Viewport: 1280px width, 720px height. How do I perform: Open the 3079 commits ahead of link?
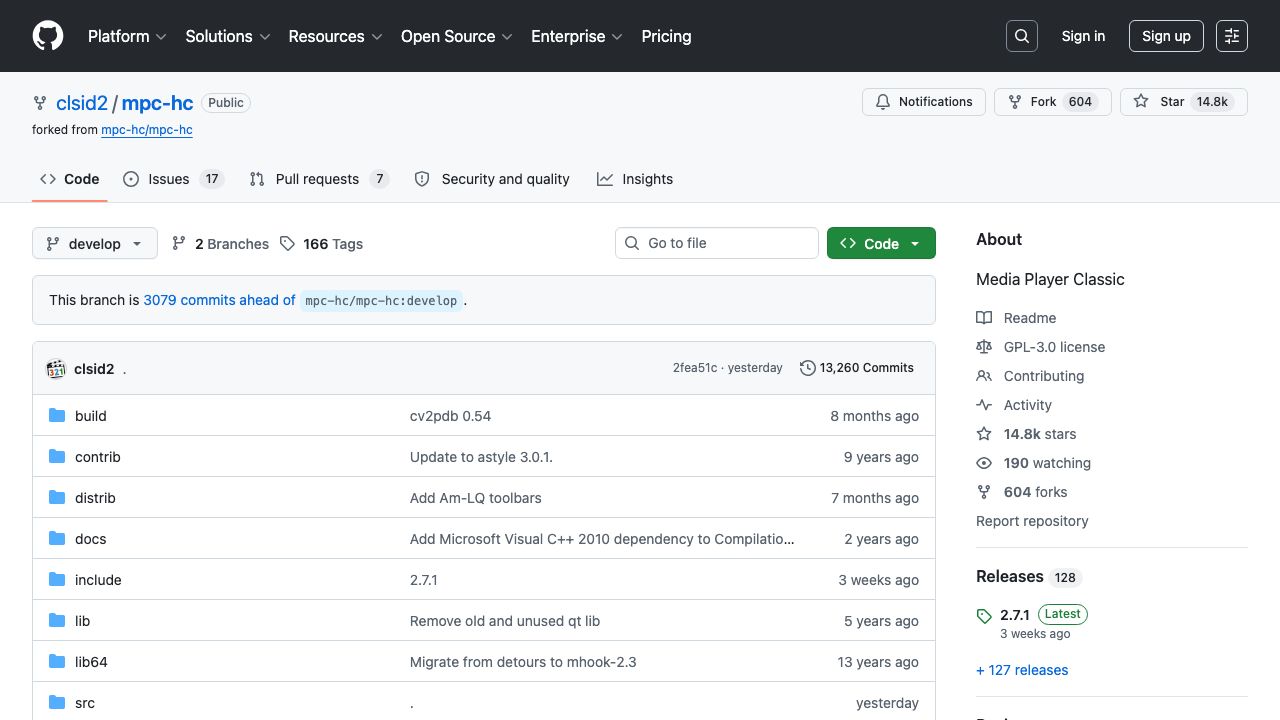[220, 300]
